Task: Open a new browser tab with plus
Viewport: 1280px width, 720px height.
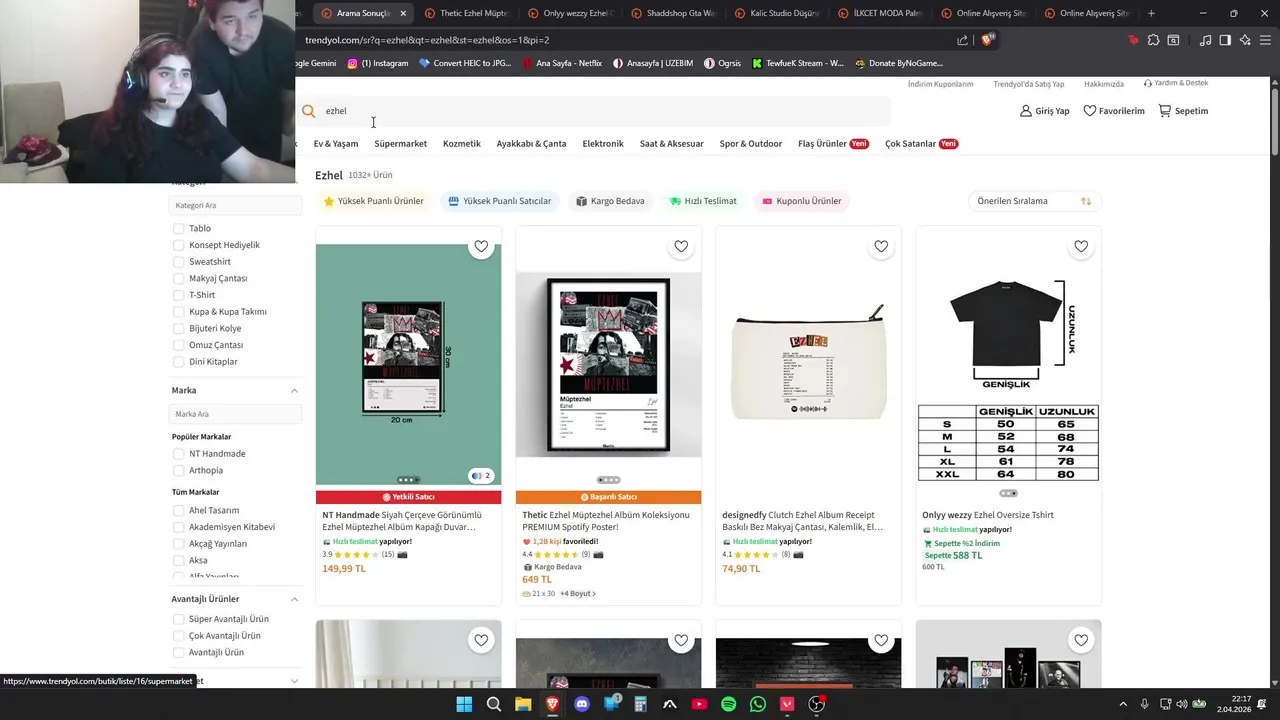Action: point(1151,13)
